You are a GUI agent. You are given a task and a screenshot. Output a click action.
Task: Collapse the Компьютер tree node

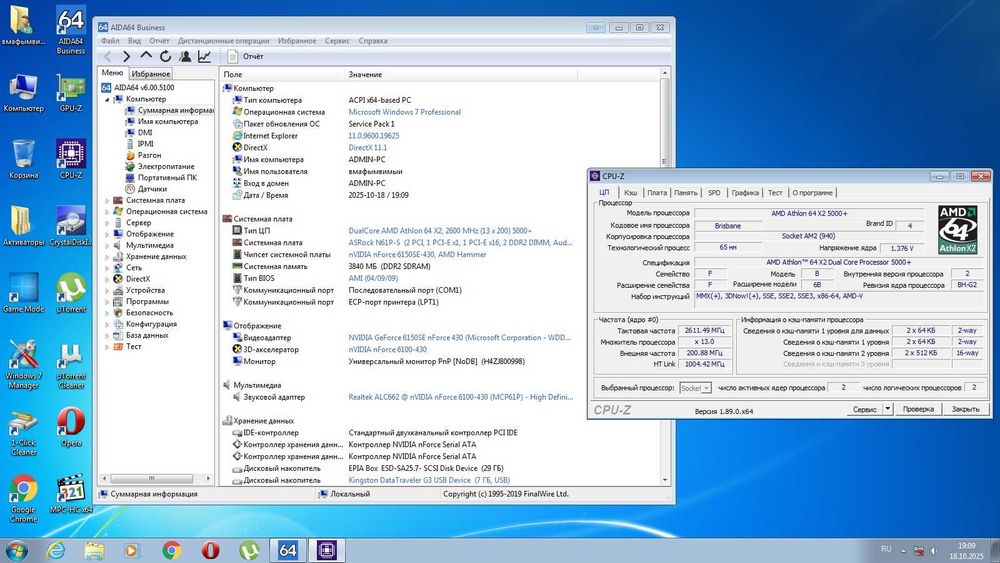point(107,99)
